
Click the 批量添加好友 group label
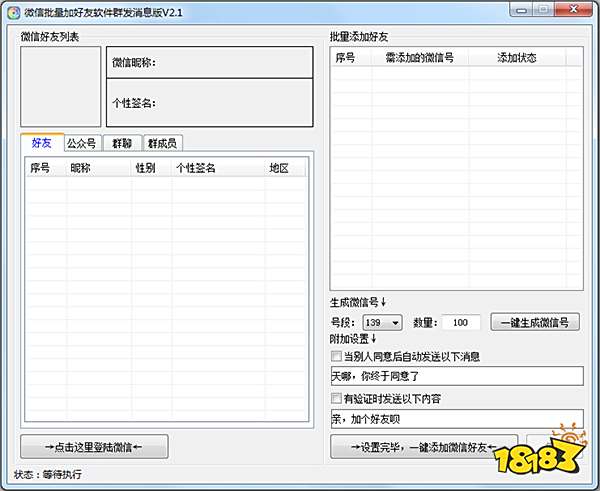click(359, 37)
